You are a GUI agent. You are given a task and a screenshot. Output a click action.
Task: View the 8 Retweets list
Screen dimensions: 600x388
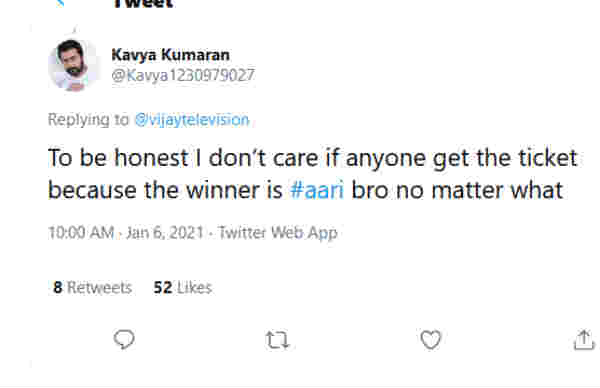[x=93, y=287]
